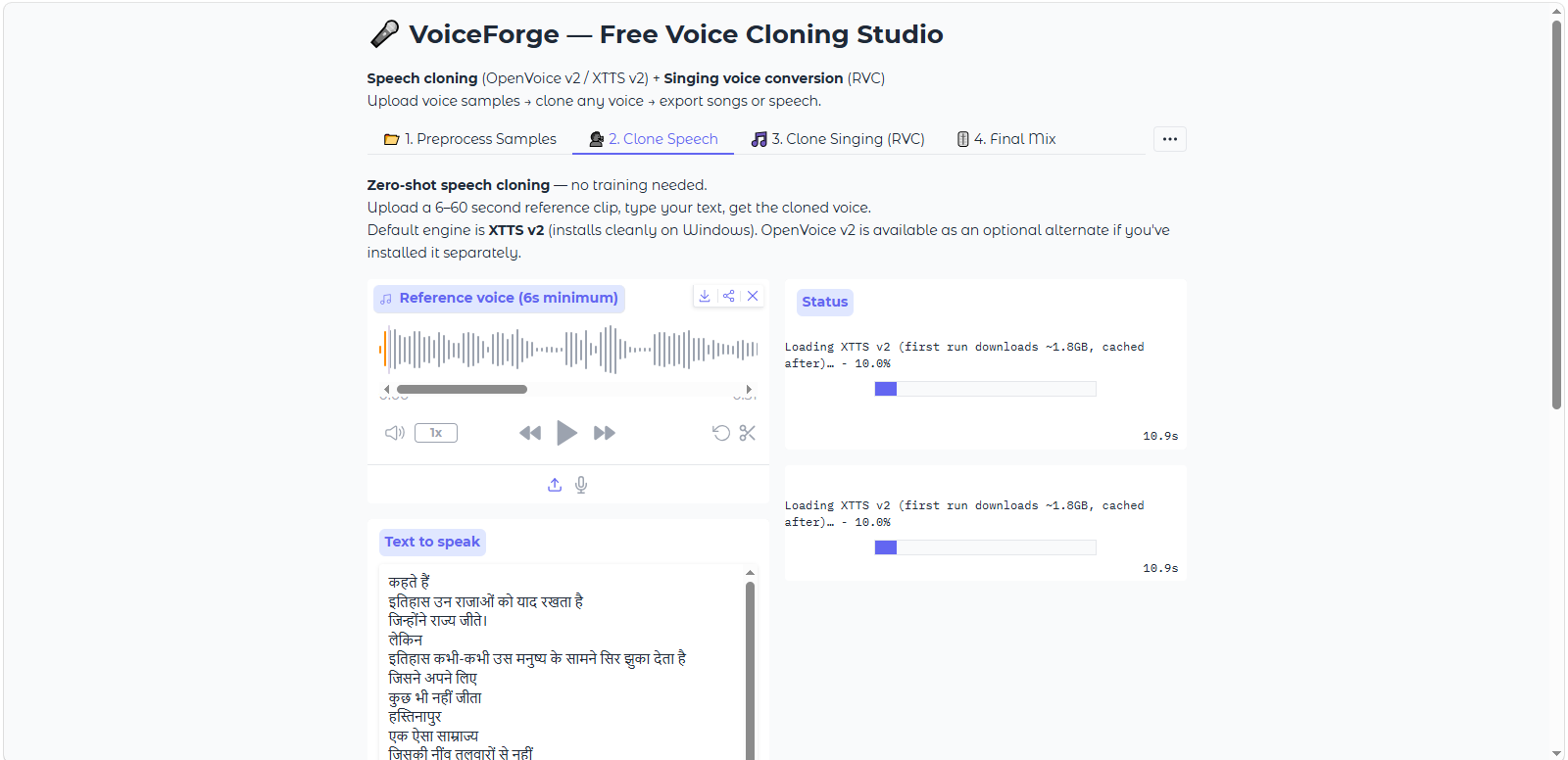Go to the 4. Final Mix tab
Viewport: 1568px width, 760px height.
1007,139
